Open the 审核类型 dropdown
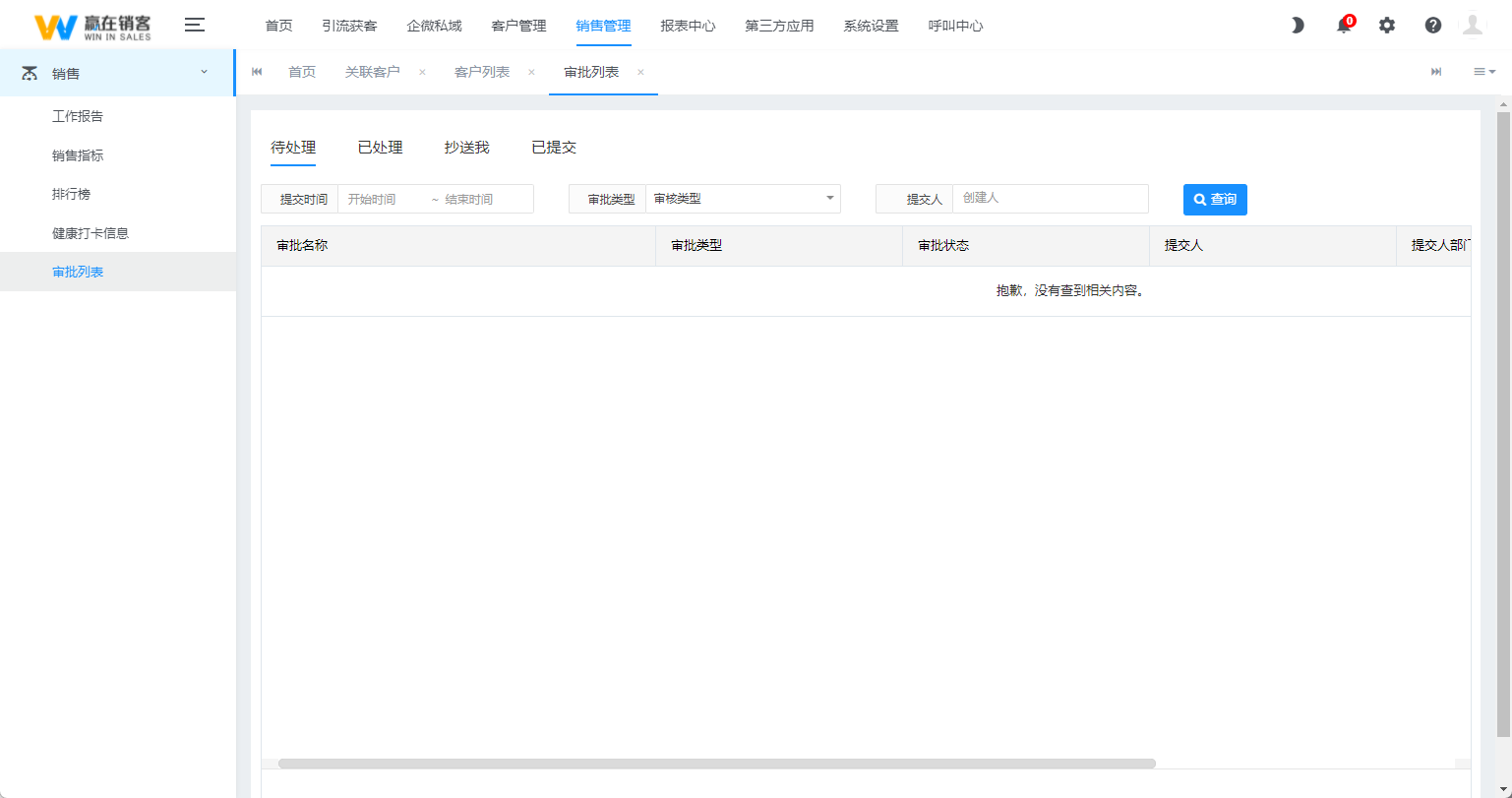This screenshot has height=798, width=1512. pos(743,199)
